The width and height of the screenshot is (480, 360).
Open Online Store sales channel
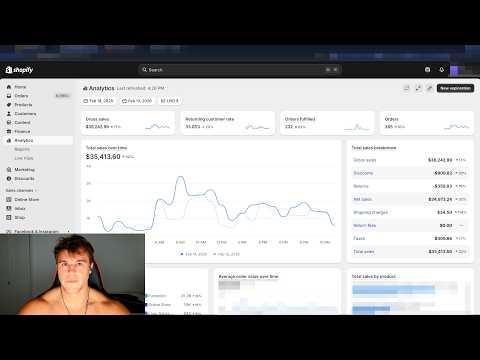point(27,199)
